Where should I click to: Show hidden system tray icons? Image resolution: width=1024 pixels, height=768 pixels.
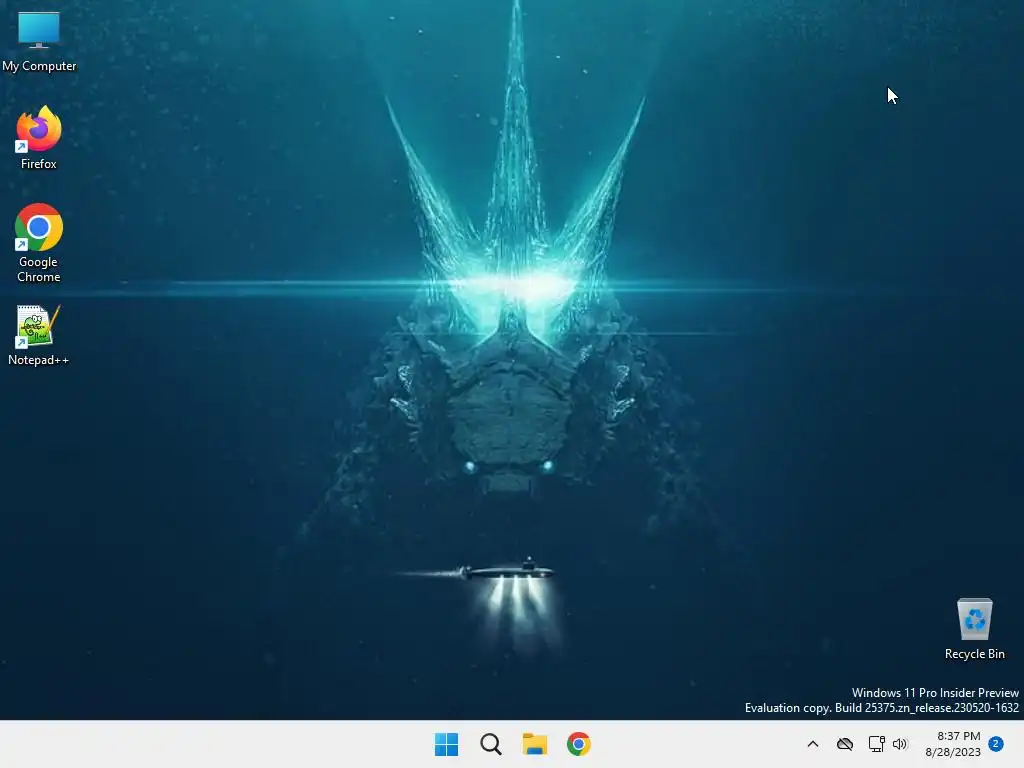(x=813, y=744)
